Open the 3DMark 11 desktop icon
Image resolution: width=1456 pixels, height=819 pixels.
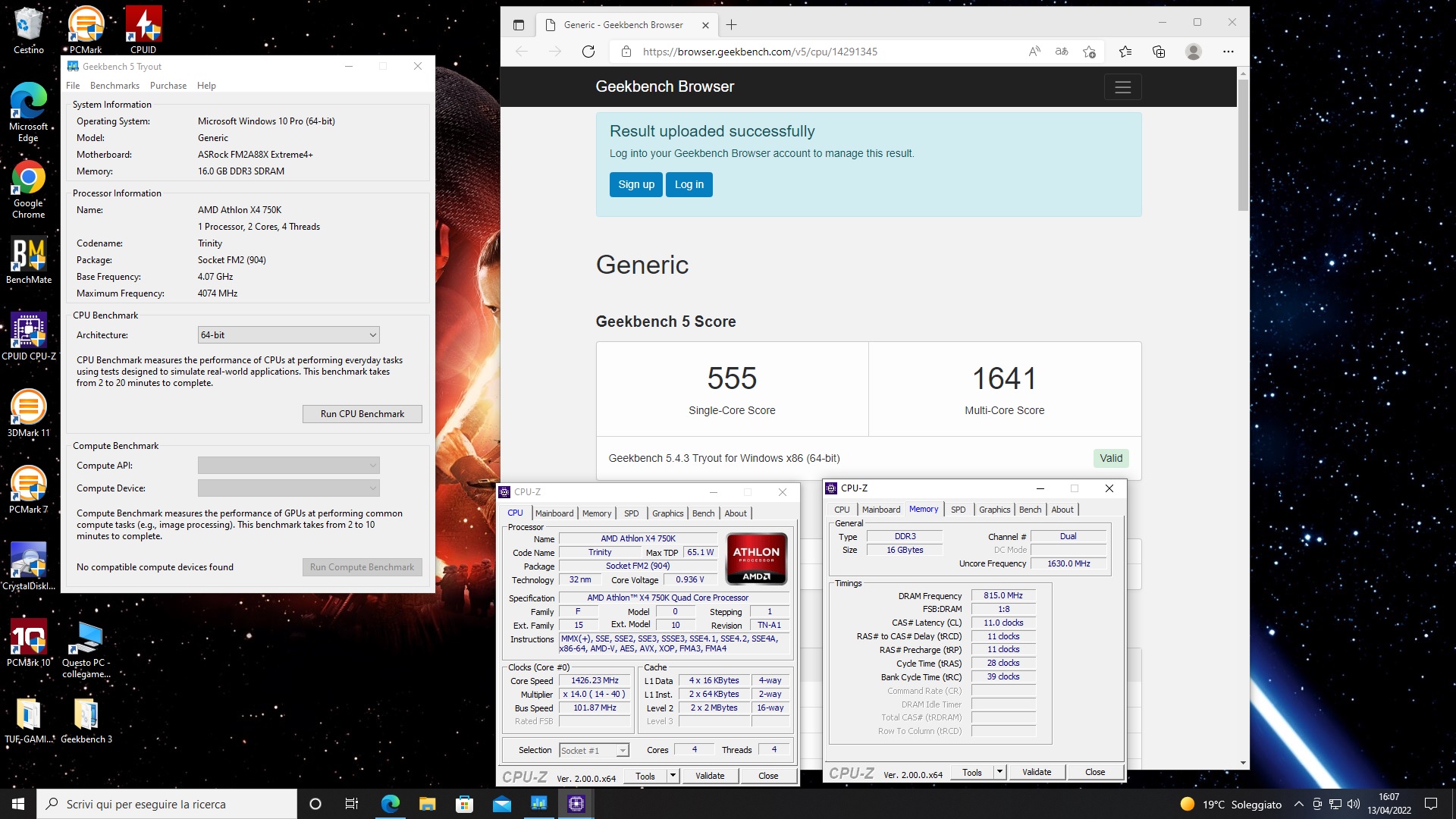(x=29, y=413)
